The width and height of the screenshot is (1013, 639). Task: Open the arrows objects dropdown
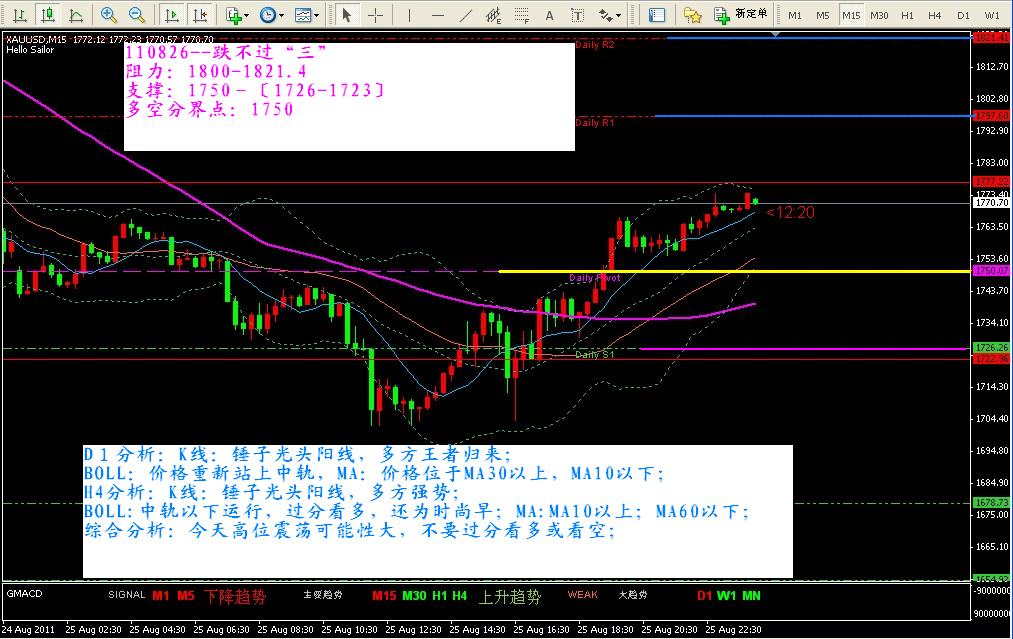(609, 15)
